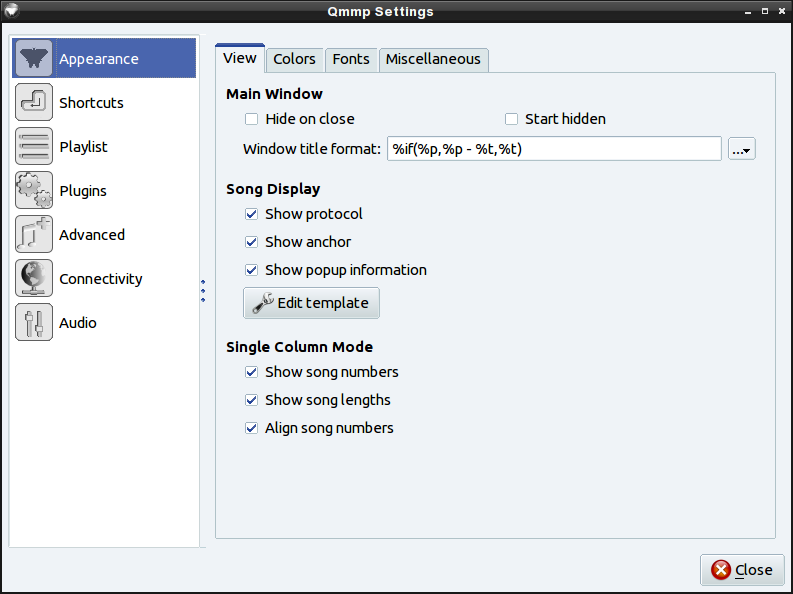This screenshot has height=594, width=793.
Task: Open the Shortcuts section icon
Action: coord(34,103)
